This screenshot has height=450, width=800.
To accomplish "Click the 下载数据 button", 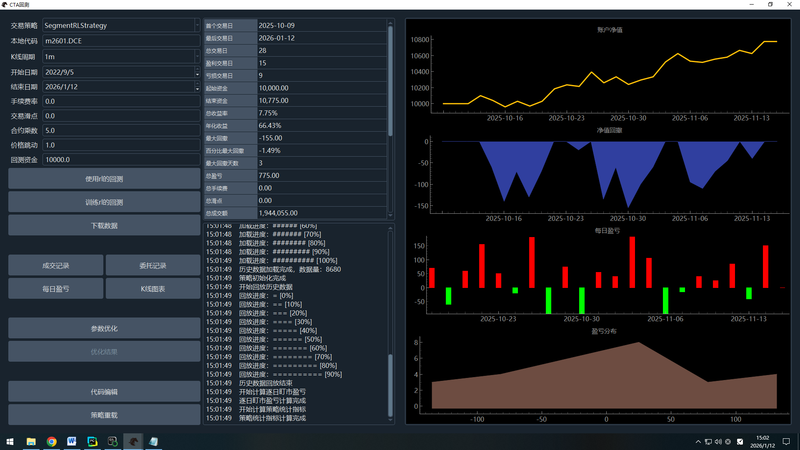I will pos(104,226).
